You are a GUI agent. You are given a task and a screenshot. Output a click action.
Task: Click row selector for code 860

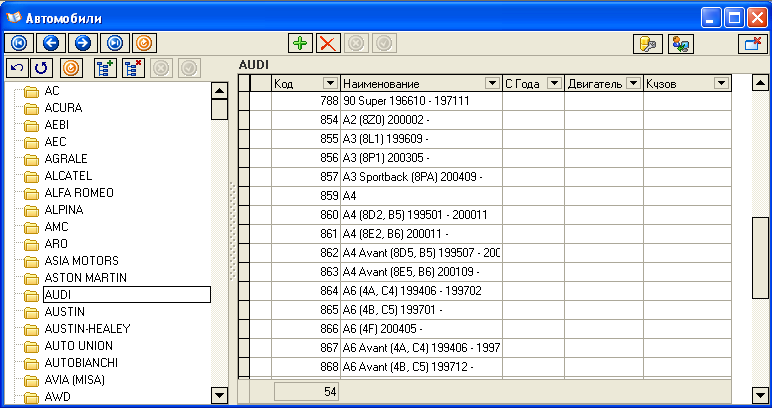pos(244,215)
